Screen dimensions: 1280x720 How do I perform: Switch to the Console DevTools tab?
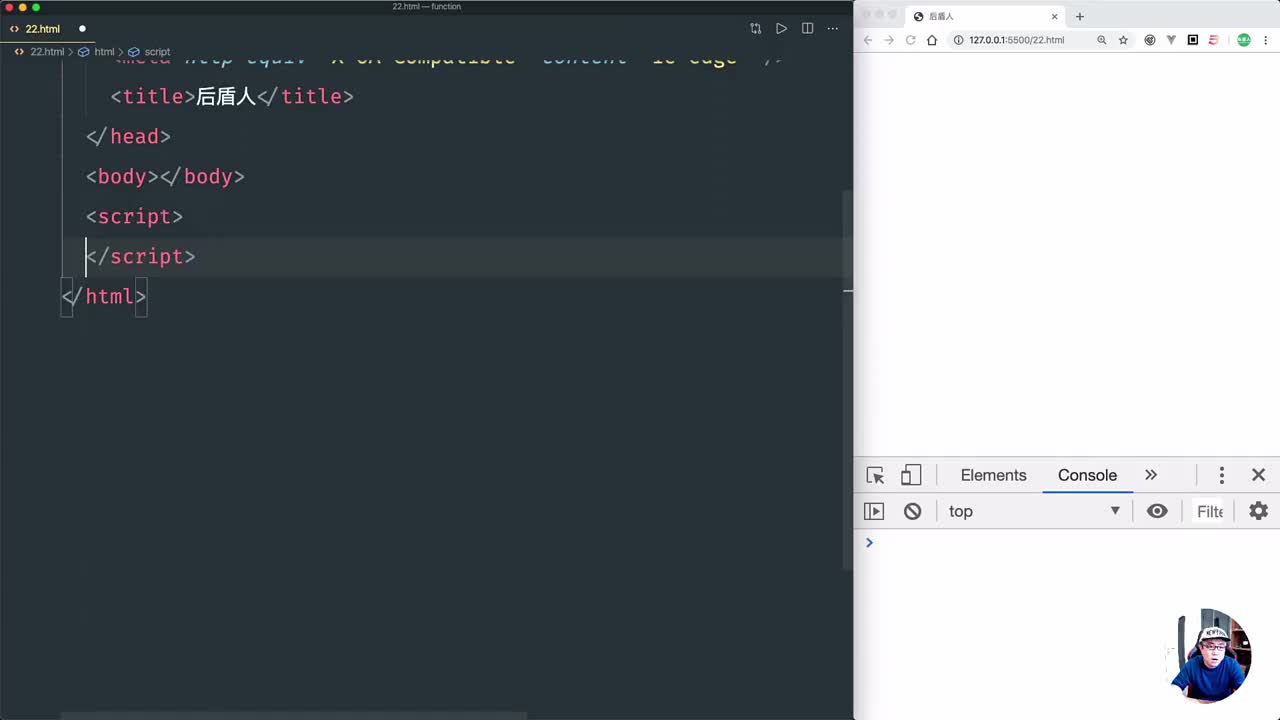point(1087,475)
